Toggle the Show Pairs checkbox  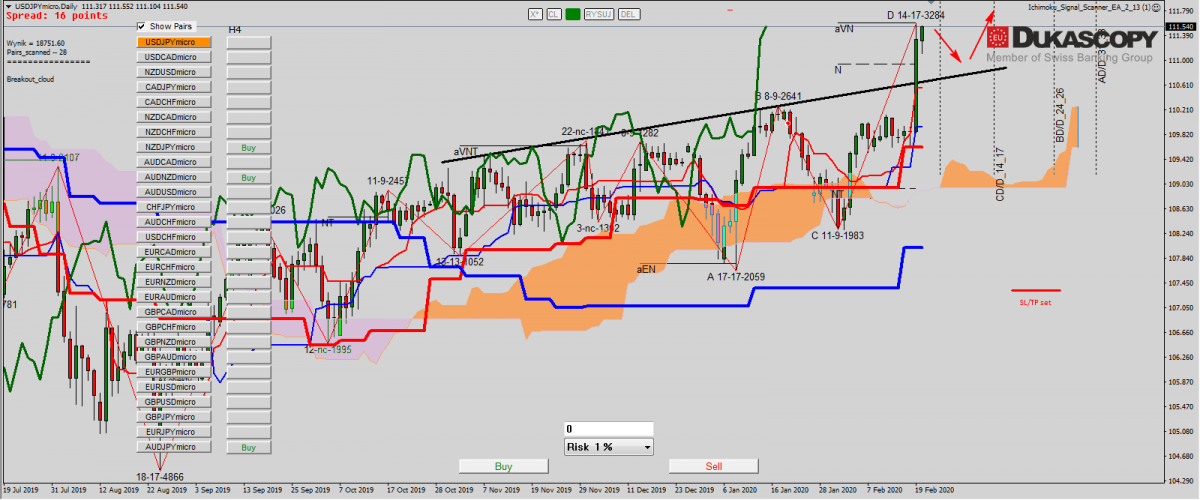tap(141, 26)
